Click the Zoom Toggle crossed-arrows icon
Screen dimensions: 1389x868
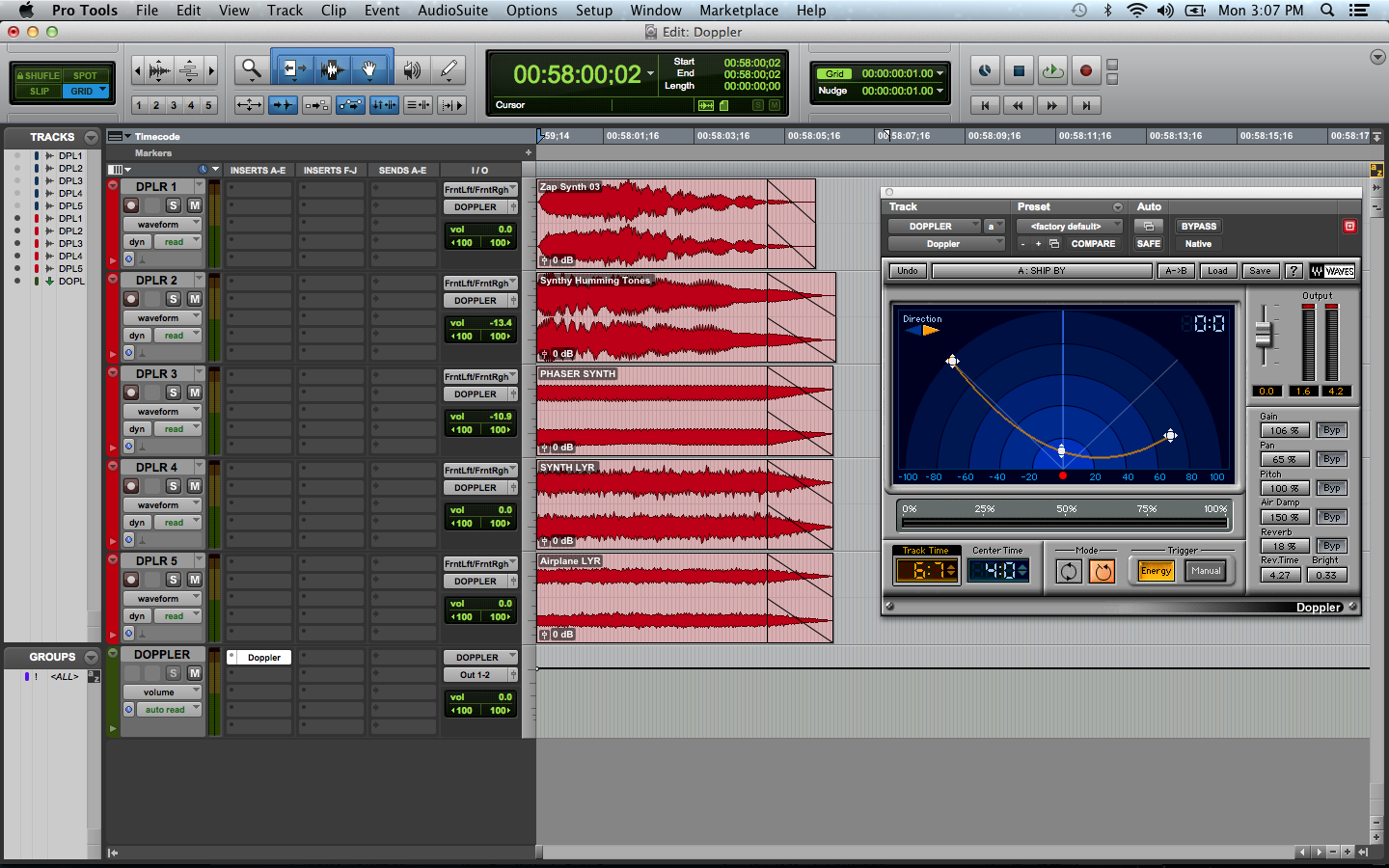249,105
